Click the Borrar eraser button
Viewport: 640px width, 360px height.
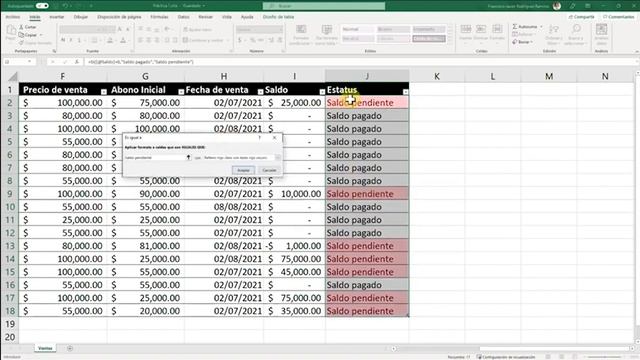(522, 42)
